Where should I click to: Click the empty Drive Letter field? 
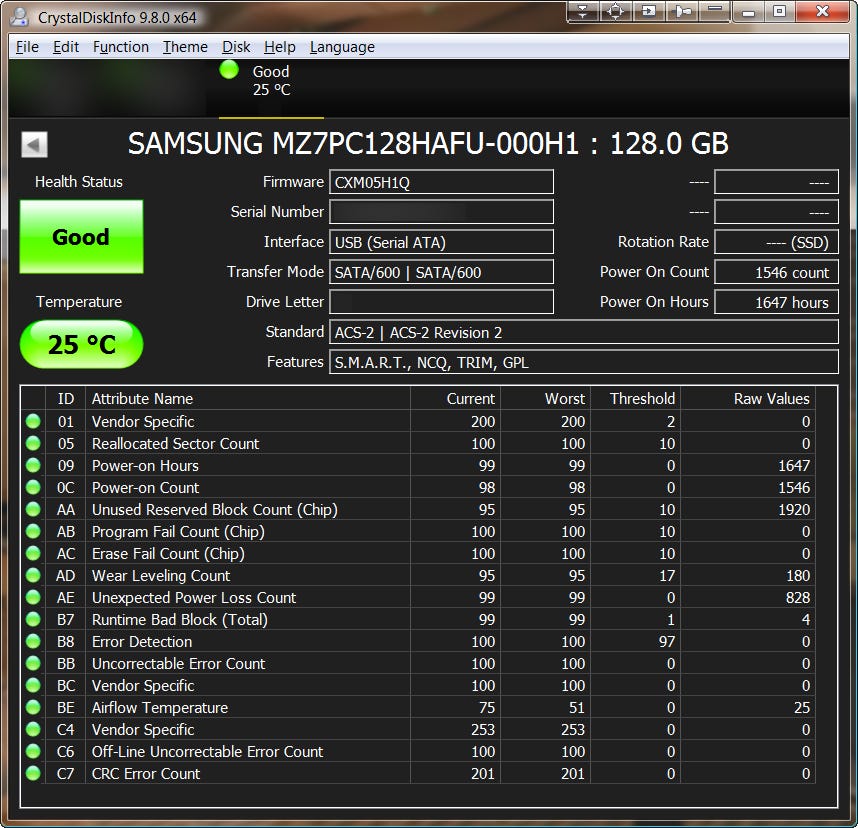441,302
